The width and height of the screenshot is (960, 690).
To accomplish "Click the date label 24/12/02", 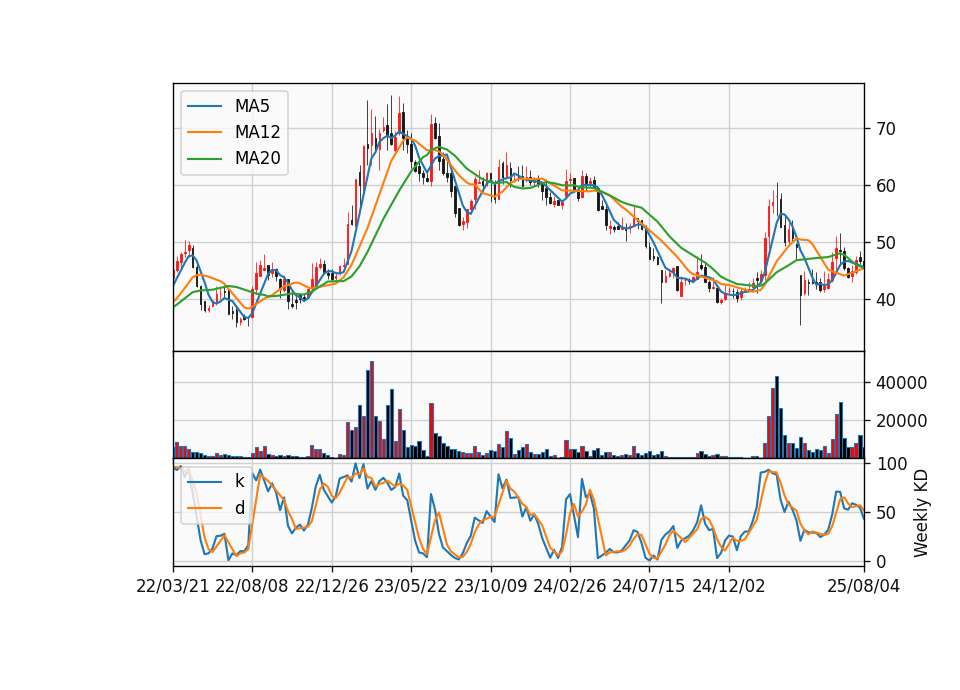I will [729, 586].
